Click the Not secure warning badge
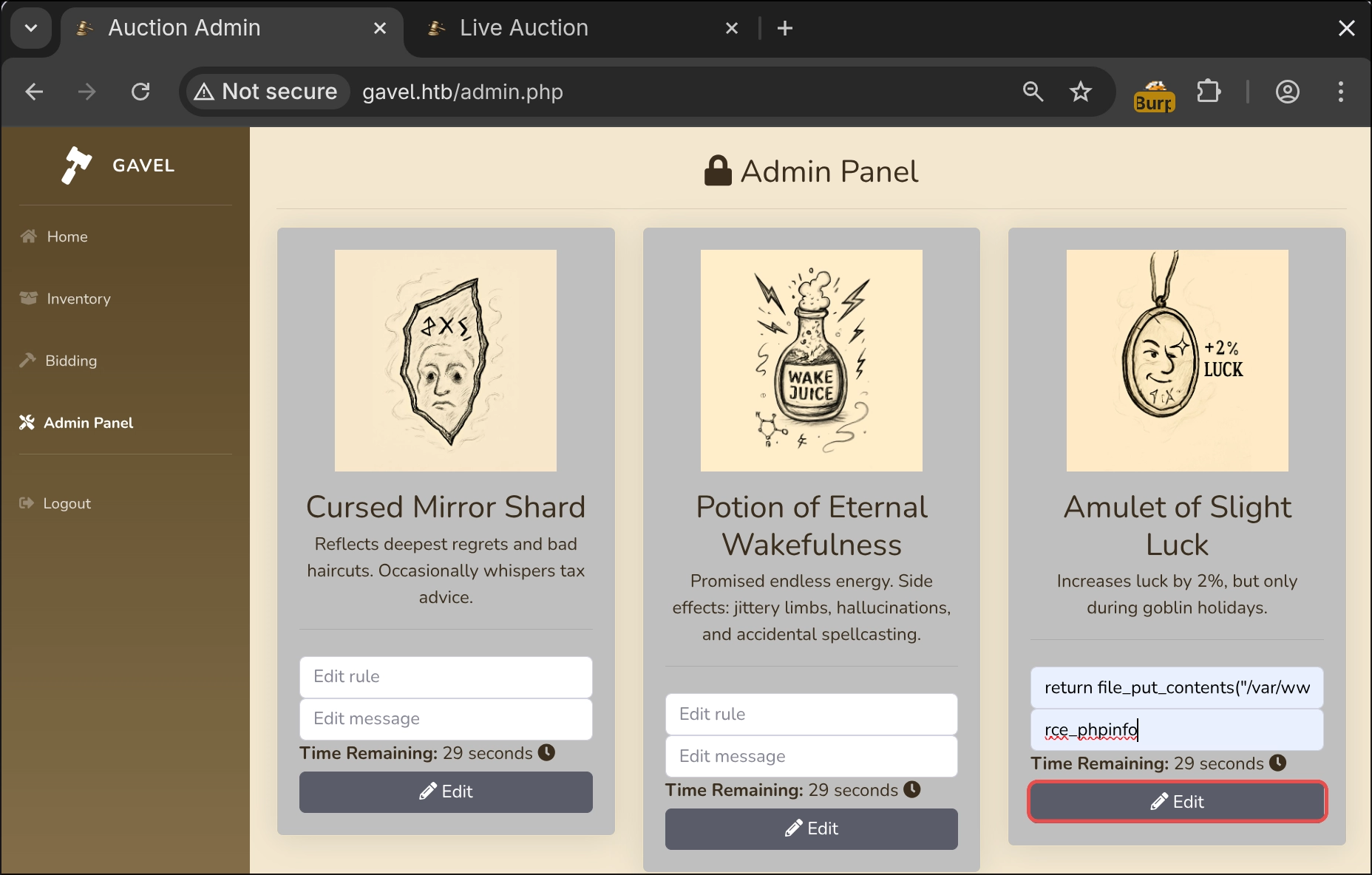This screenshot has width=1372, height=875. tap(266, 92)
